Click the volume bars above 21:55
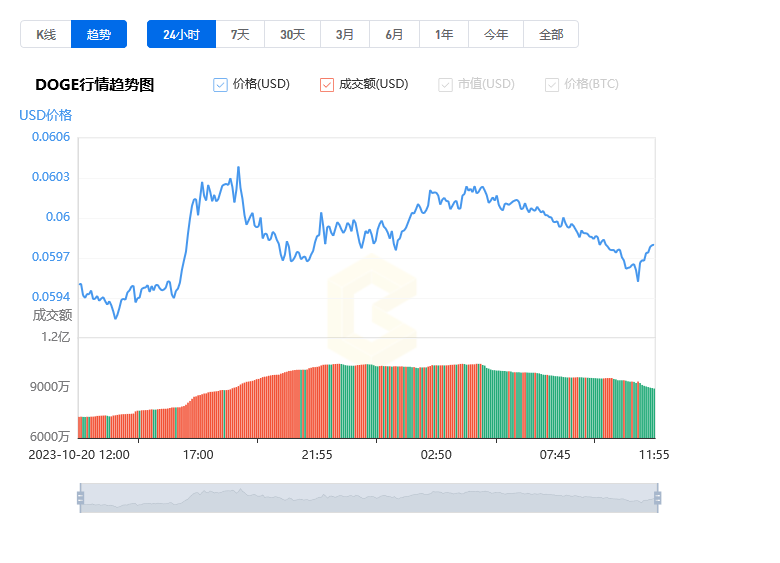 coord(317,402)
